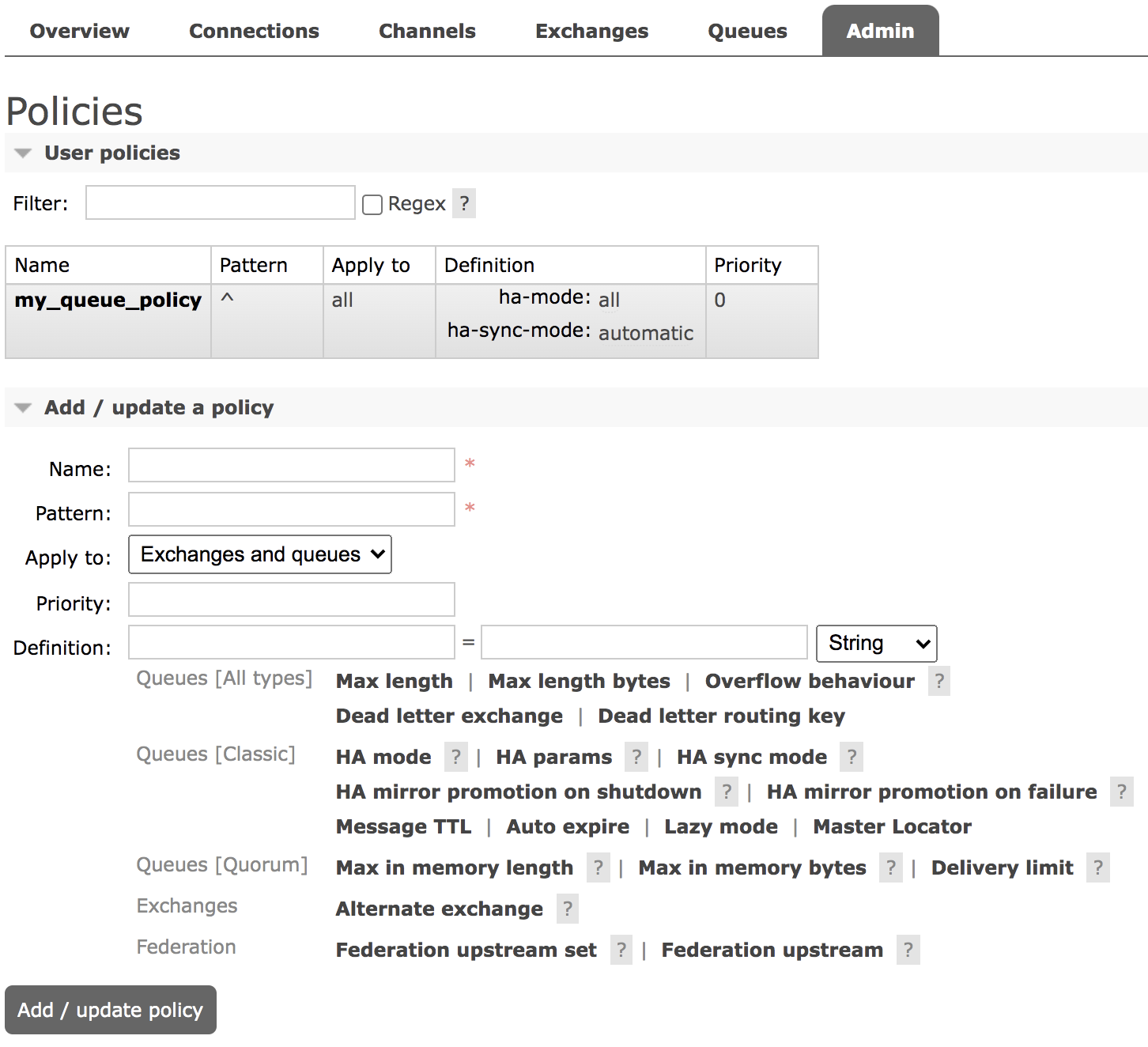The image size is (1148, 1047).
Task: Open help for Overflow behaviour
Action: pyautogui.click(x=938, y=681)
